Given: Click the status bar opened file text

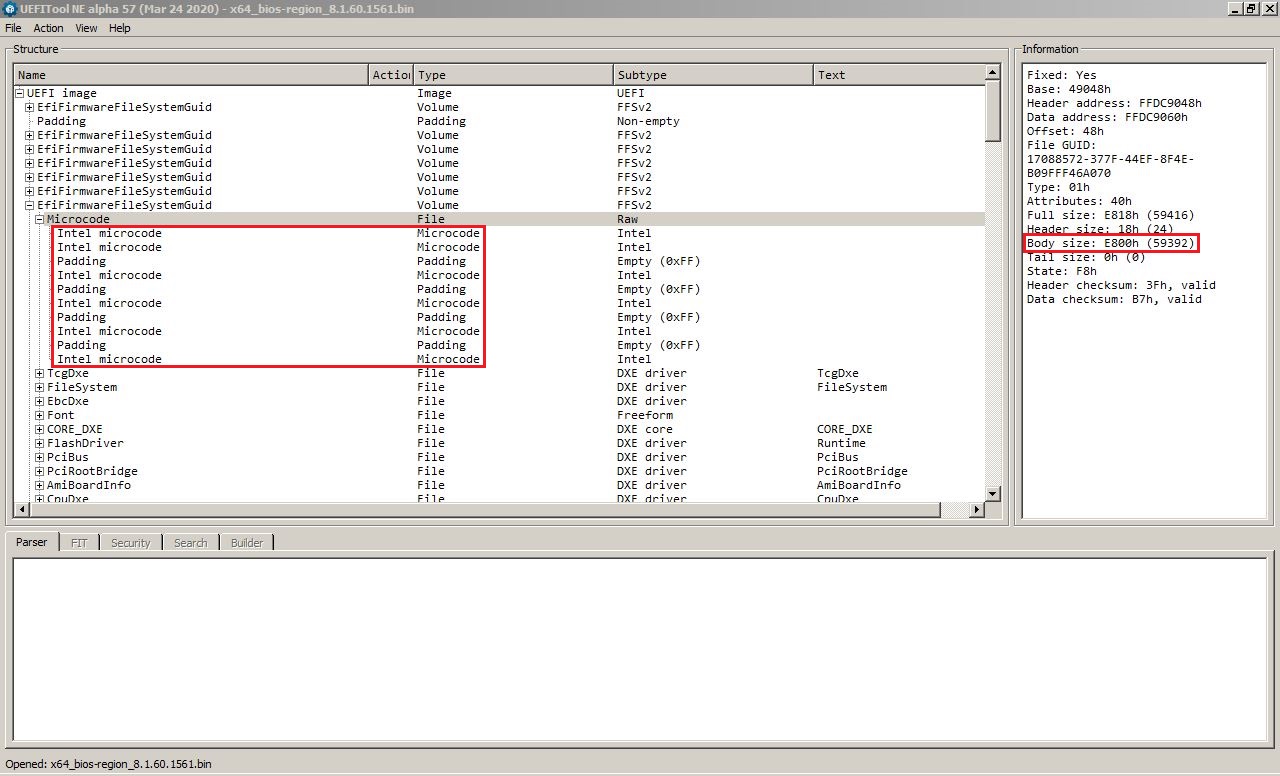Looking at the screenshot, I should pos(108,764).
